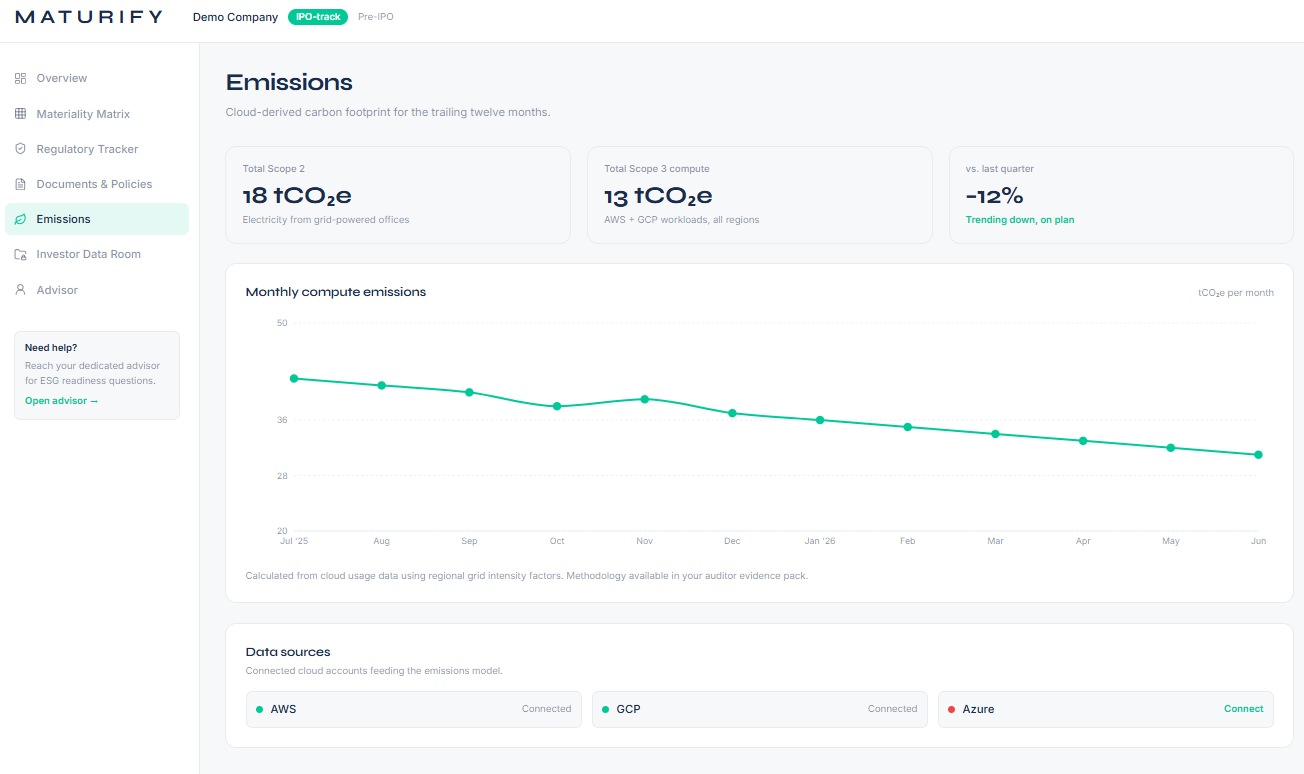Navigate to Documents & Policies
The height and width of the screenshot is (774, 1304).
(x=97, y=184)
